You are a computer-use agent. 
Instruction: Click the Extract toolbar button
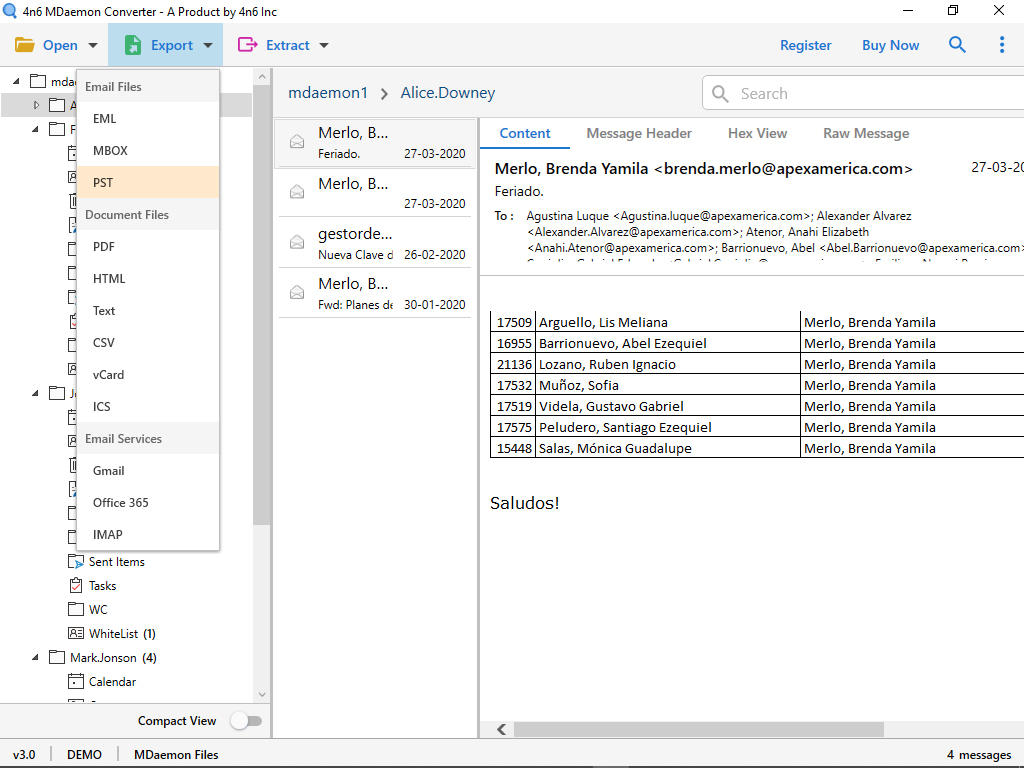[283, 45]
